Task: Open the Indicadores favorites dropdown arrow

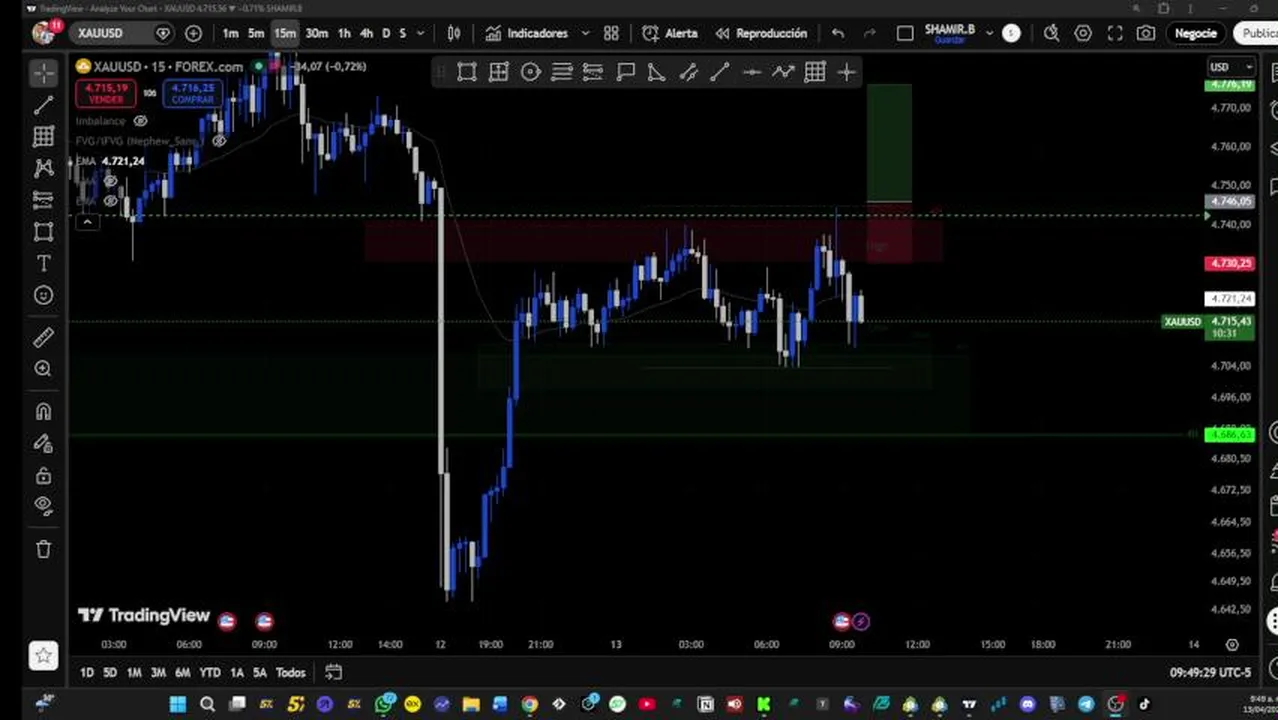Action: 586,33
